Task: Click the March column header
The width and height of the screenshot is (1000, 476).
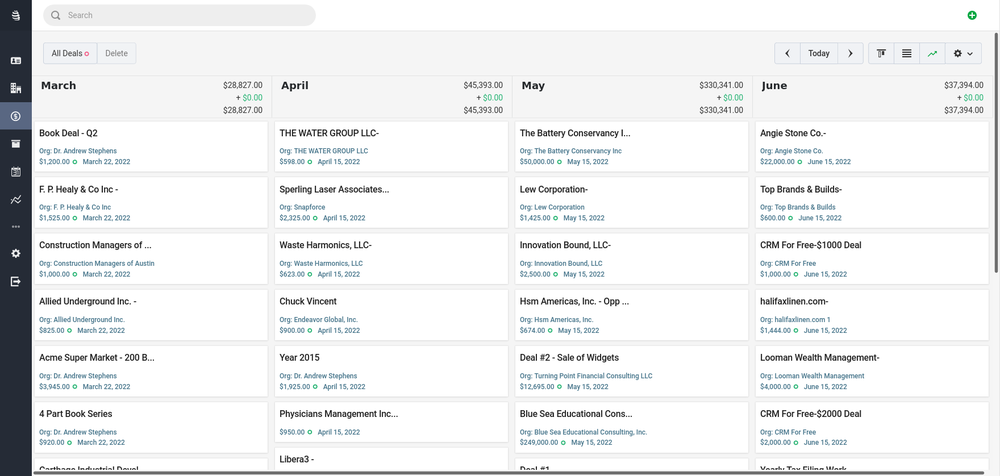Action: (x=59, y=86)
